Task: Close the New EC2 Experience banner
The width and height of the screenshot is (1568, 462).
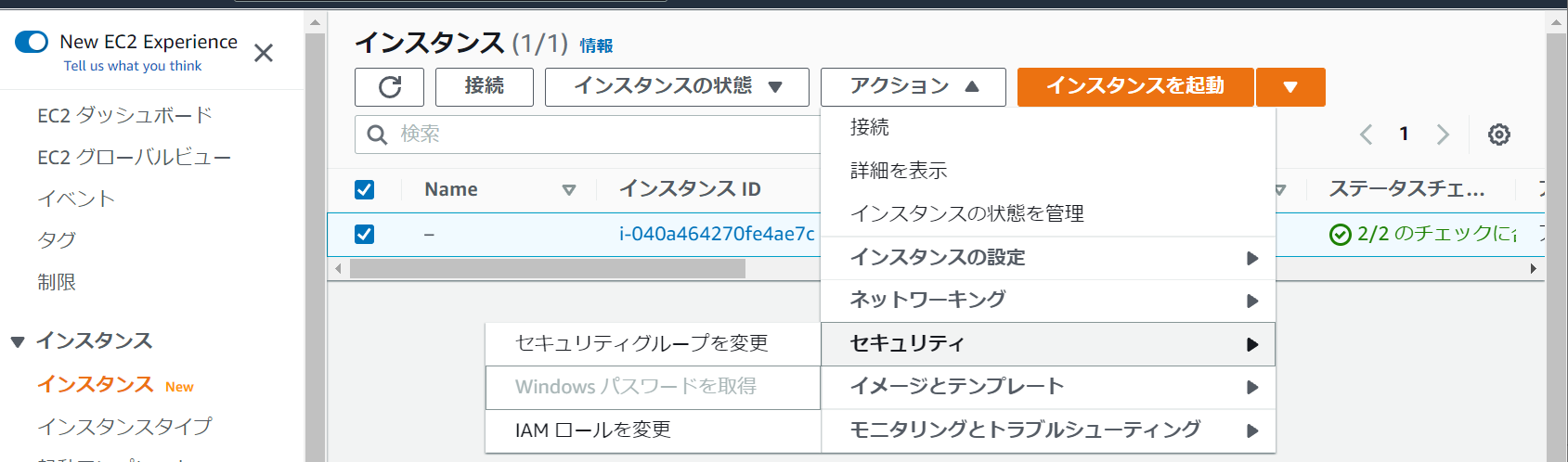Action: 264,53
